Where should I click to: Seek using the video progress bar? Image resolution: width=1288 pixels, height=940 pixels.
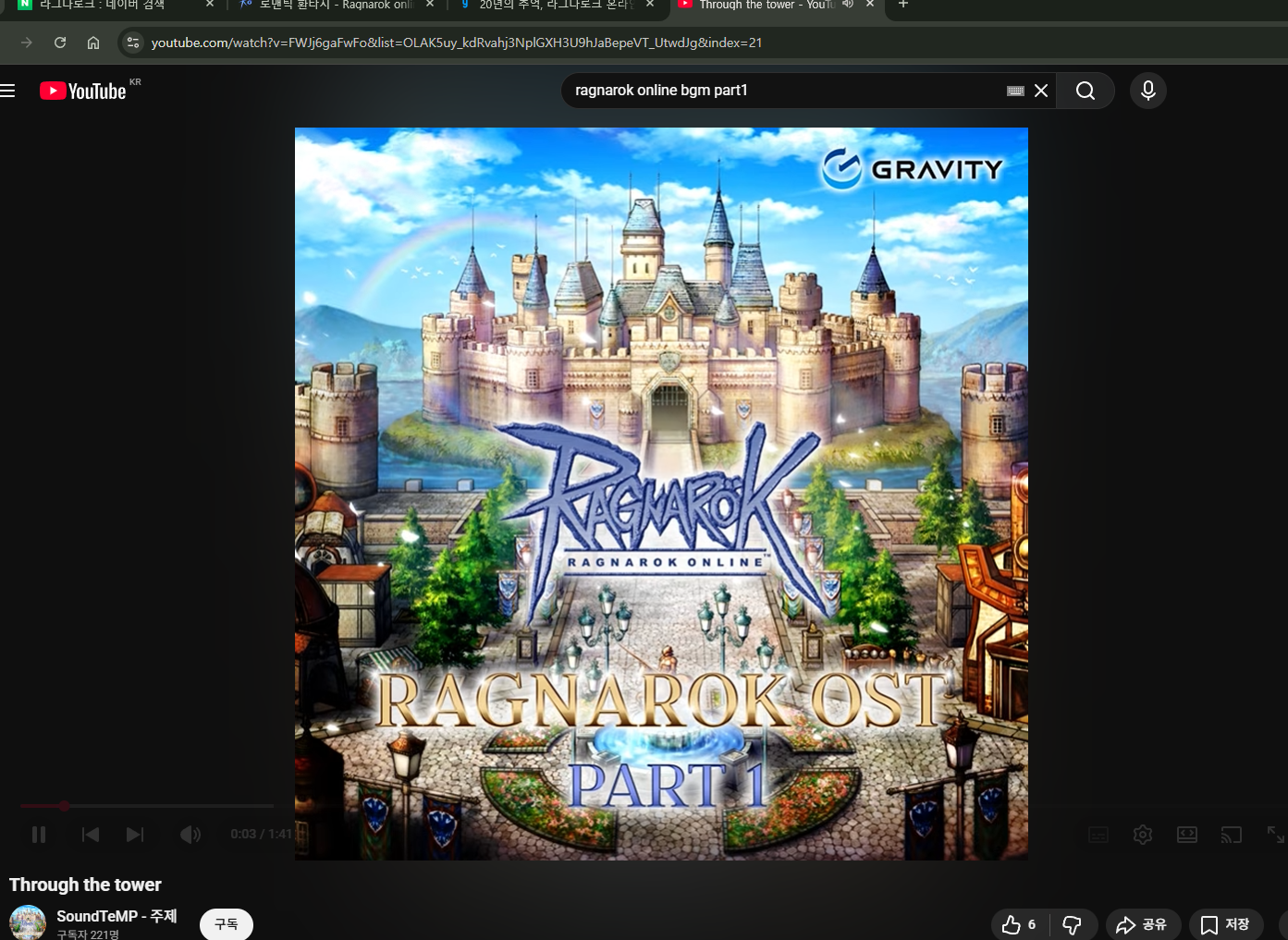148,806
